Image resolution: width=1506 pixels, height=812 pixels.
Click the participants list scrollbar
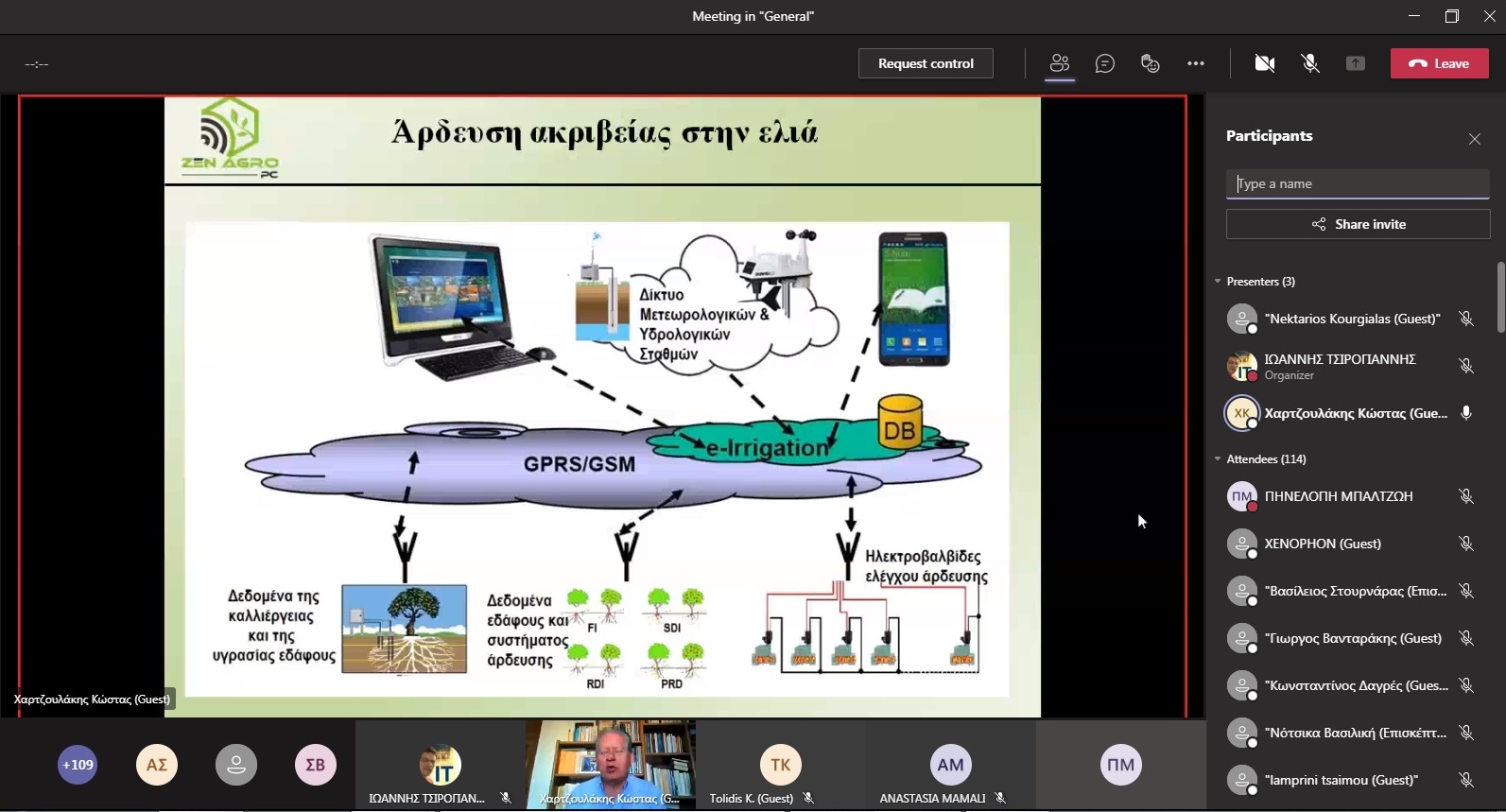pos(1499,299)
